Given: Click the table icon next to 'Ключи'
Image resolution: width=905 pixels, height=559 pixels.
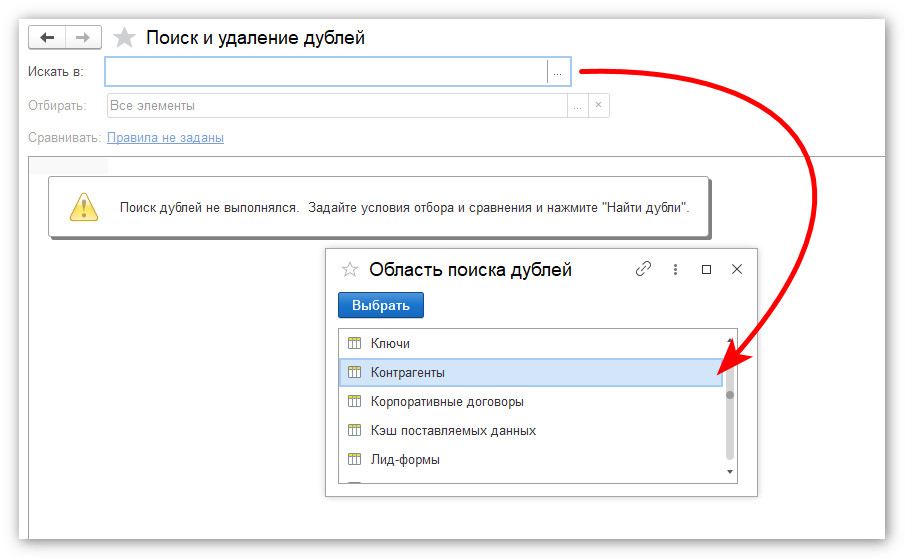Looking at the screenshot, I should tap(354, 343).
